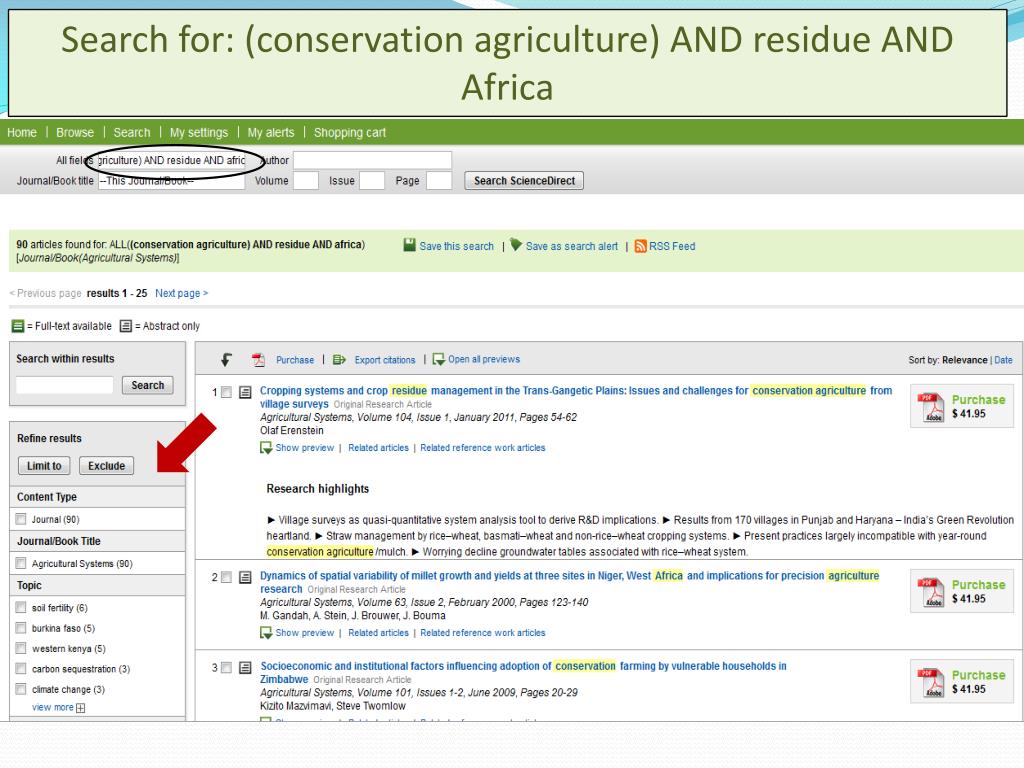Click abstract-only icon for result 2

click(245, 577)
